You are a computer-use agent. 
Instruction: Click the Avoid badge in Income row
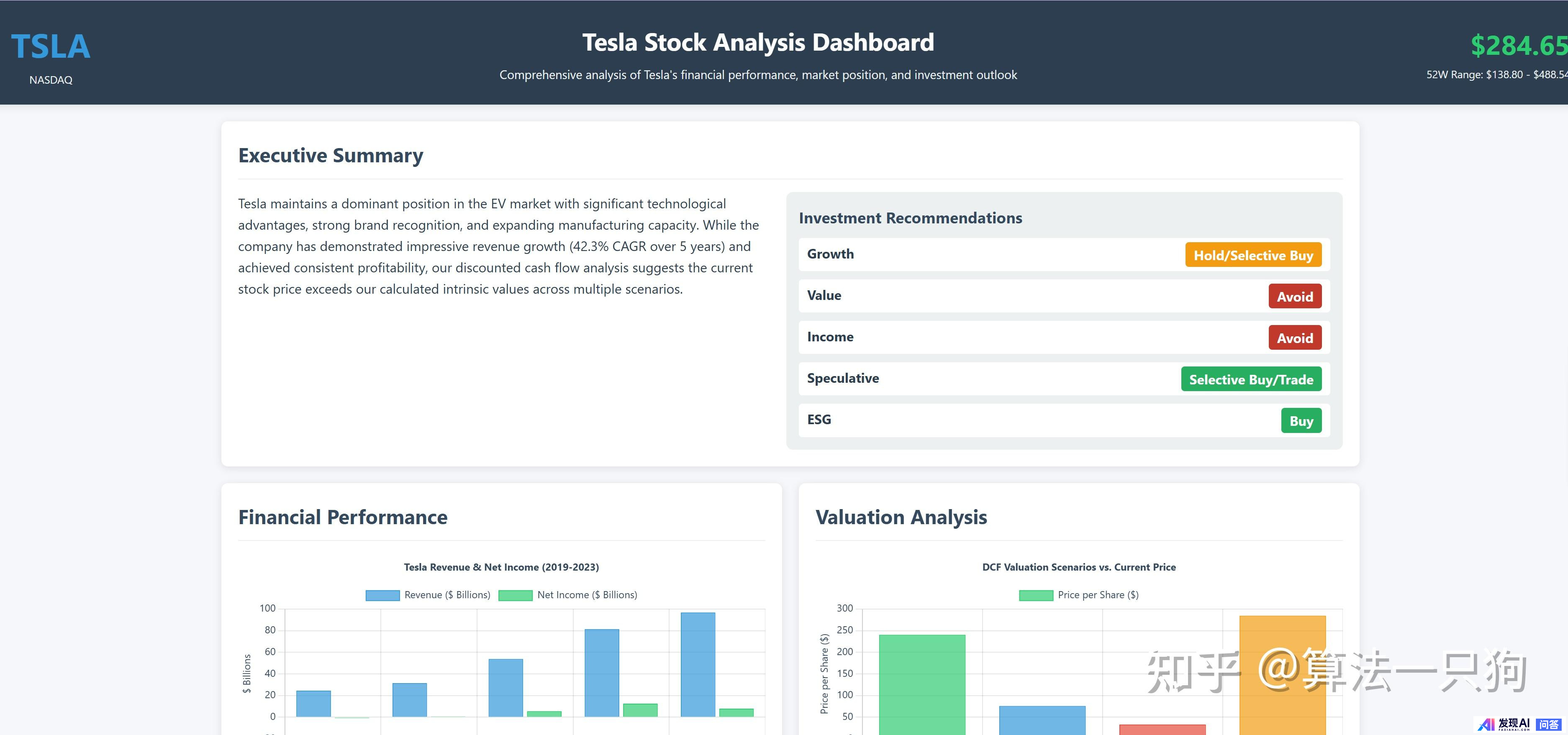pyautogui.click(x=1295, y=338)
